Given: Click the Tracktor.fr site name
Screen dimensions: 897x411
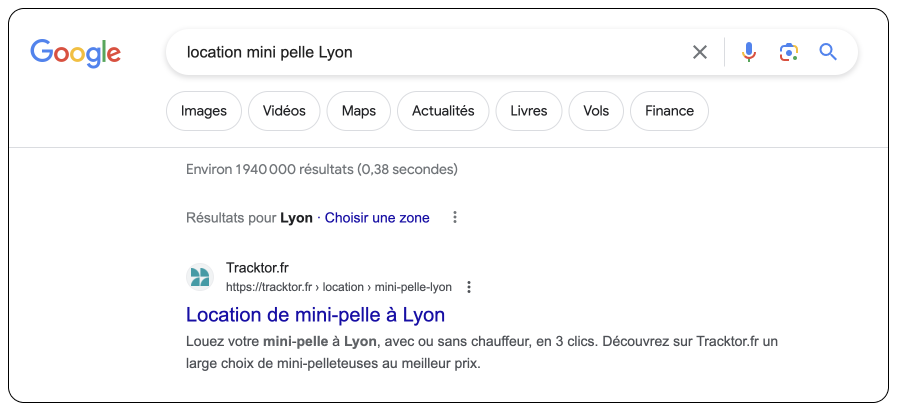Looking at the screenshot, I should 257,268.
